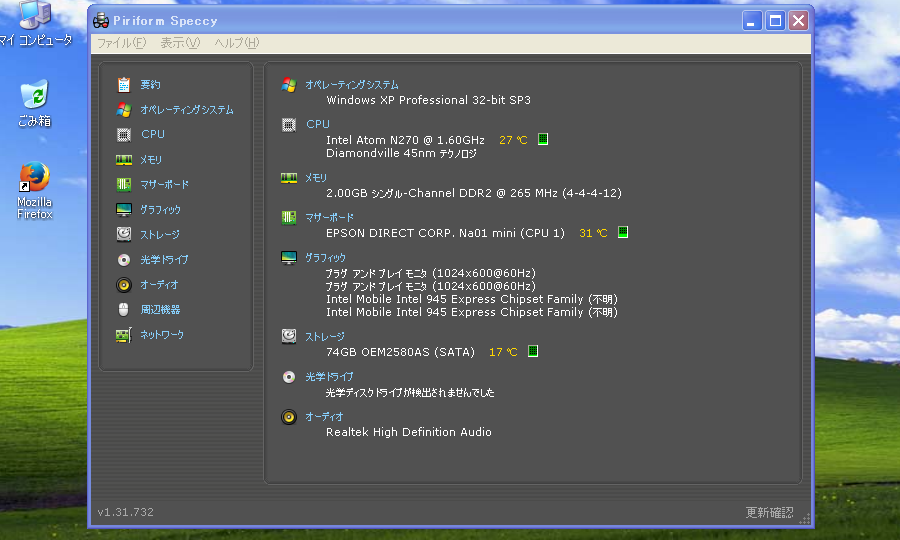Click the 2.00GB DDR2 memory details text
The height and width of the screenshot is (540, 900).
coord(474,193)
